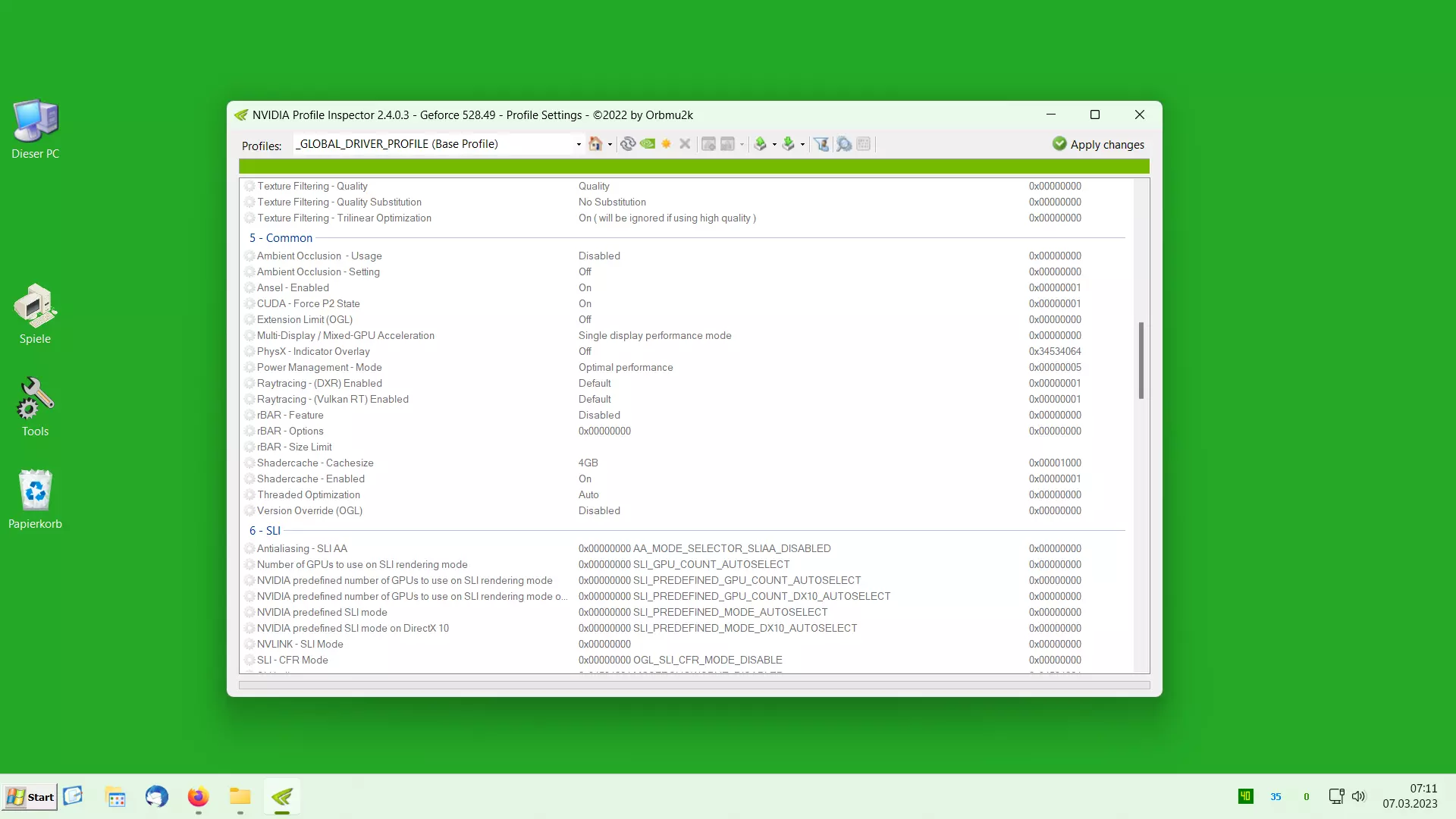Click scan for modified profiles magnifier icon
Image resolution: width=1456 pixels, height=819 pixels.
(x=844, y=144)
